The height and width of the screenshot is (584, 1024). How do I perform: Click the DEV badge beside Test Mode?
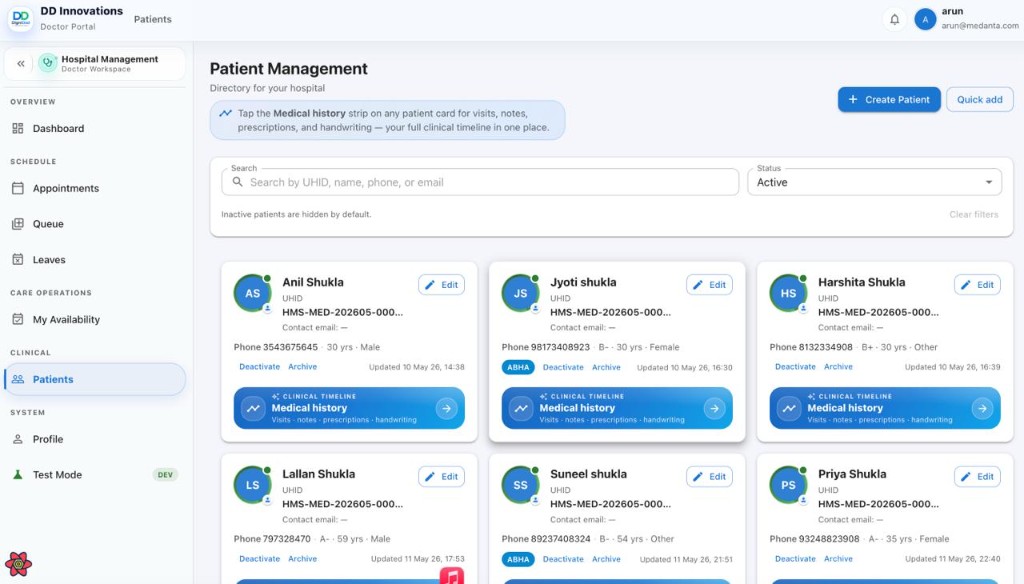pos(165,475)
